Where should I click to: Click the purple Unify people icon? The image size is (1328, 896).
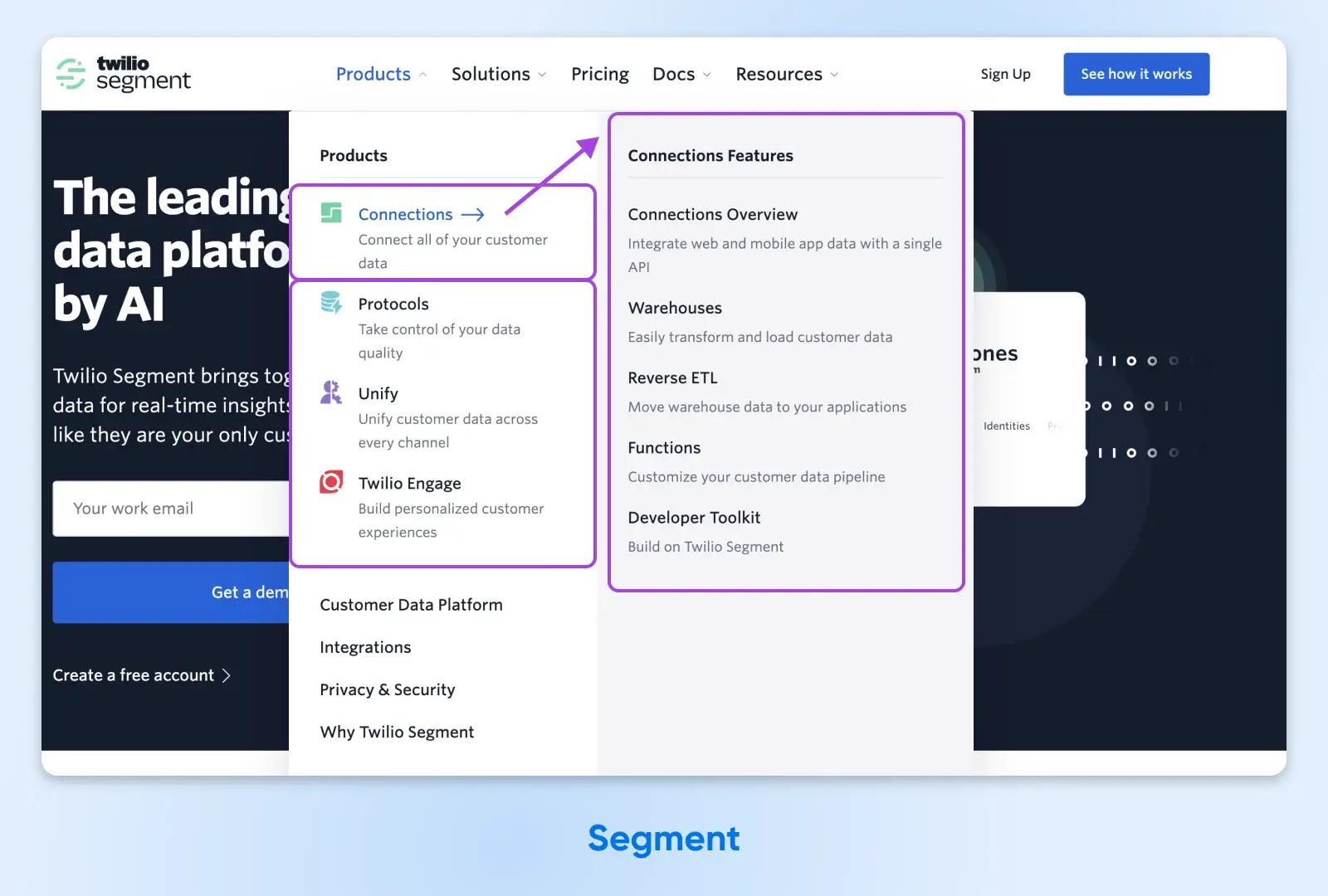click(x=331, y=392)
